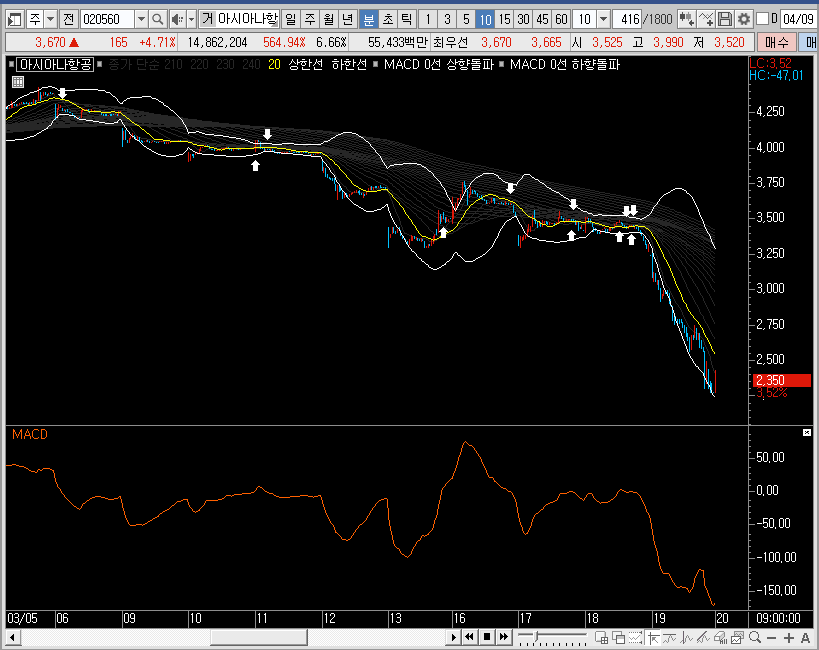Select the 일 daily period tab
Screen dimensions: 819x650
coord(291,20)
